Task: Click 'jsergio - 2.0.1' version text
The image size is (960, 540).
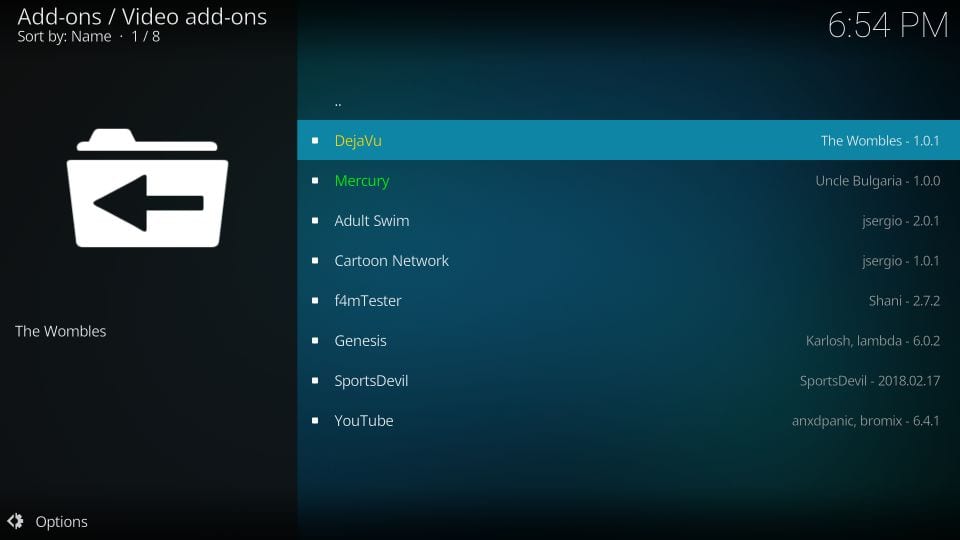Action: [x=901, y=221]
